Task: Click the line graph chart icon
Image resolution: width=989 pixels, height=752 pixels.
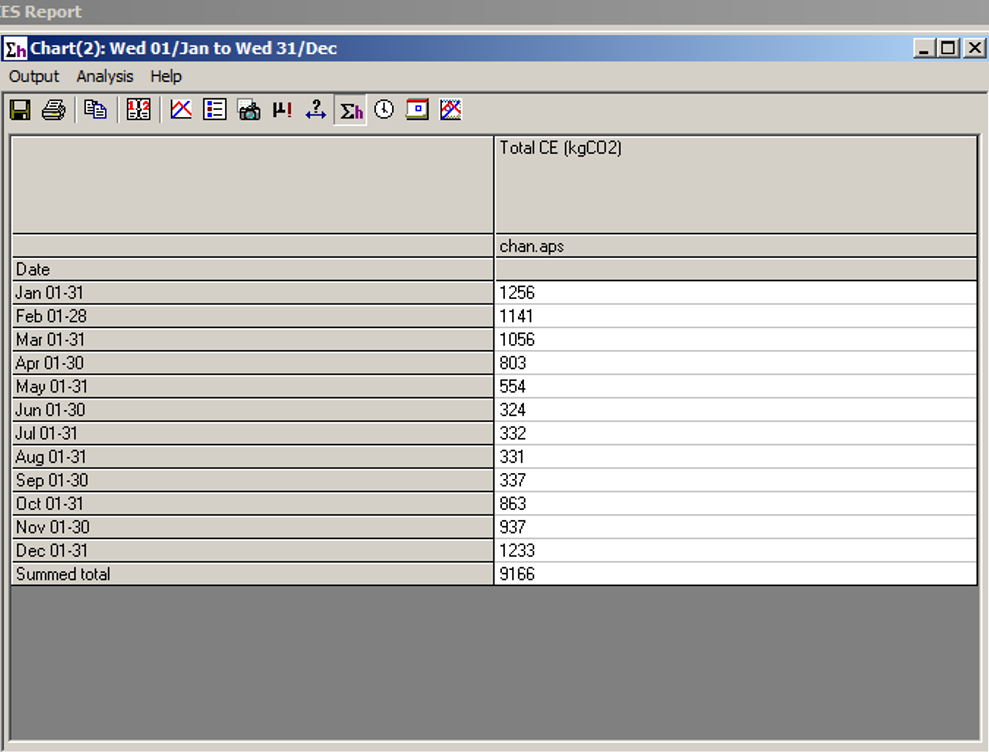Action: pyautogui.click(x=181, y=110)
